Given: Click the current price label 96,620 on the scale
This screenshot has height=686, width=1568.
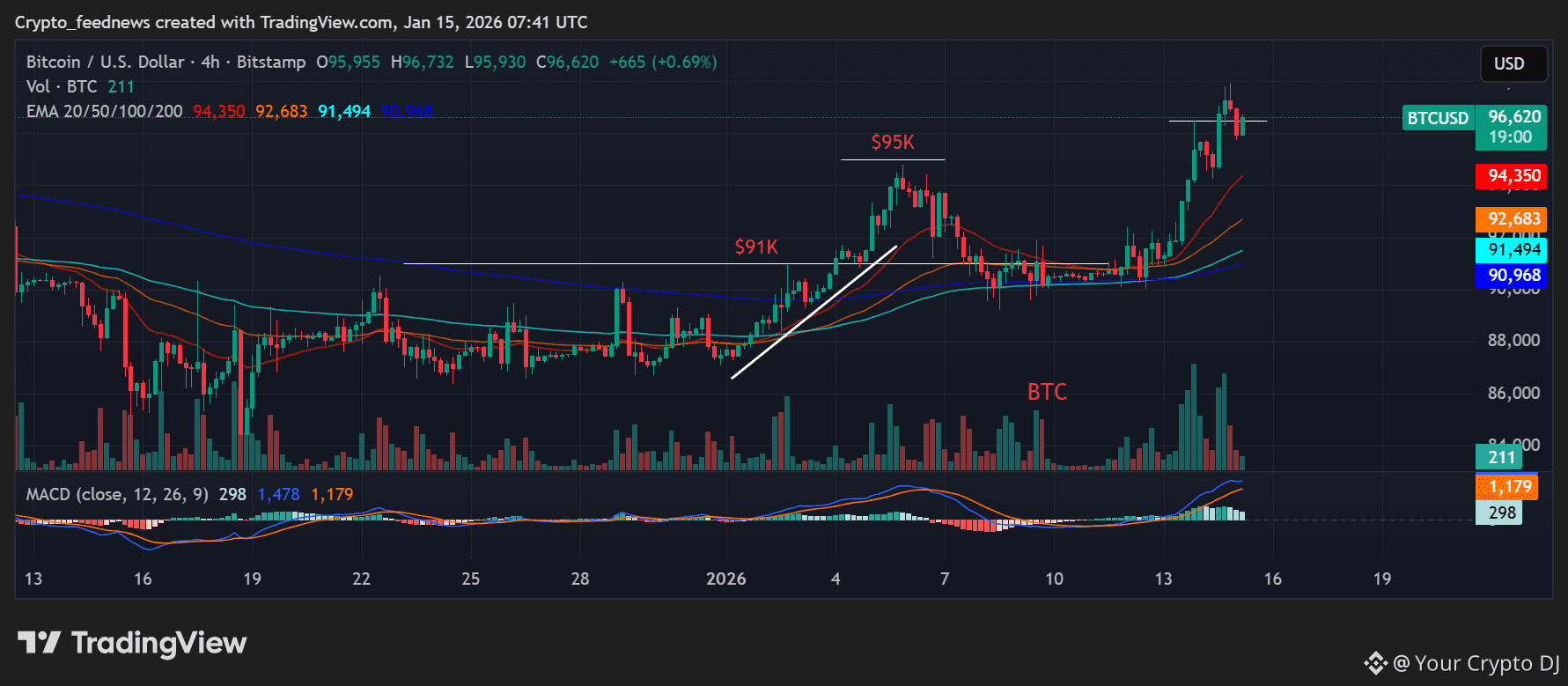Looking at the screenshot, I should point(1514,116).
